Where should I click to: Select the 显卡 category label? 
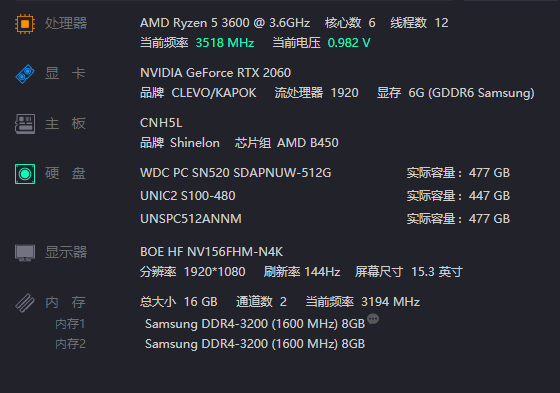pyautogui.click(x=65, y=74)
